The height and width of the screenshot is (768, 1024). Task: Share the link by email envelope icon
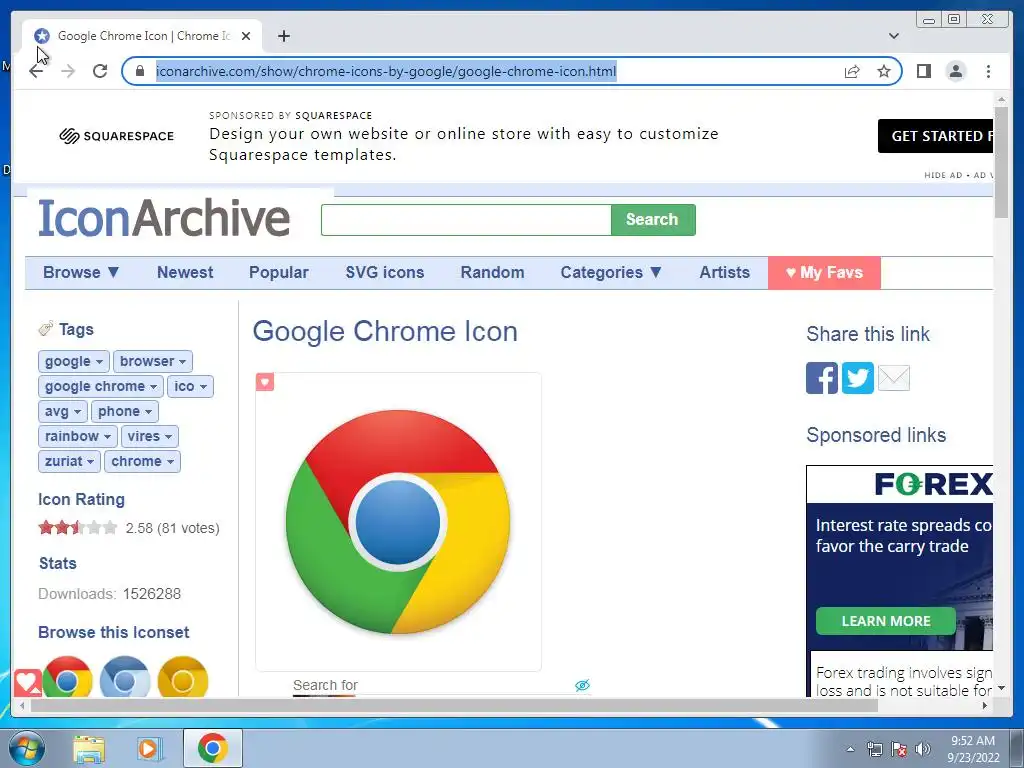click(893, 377)
